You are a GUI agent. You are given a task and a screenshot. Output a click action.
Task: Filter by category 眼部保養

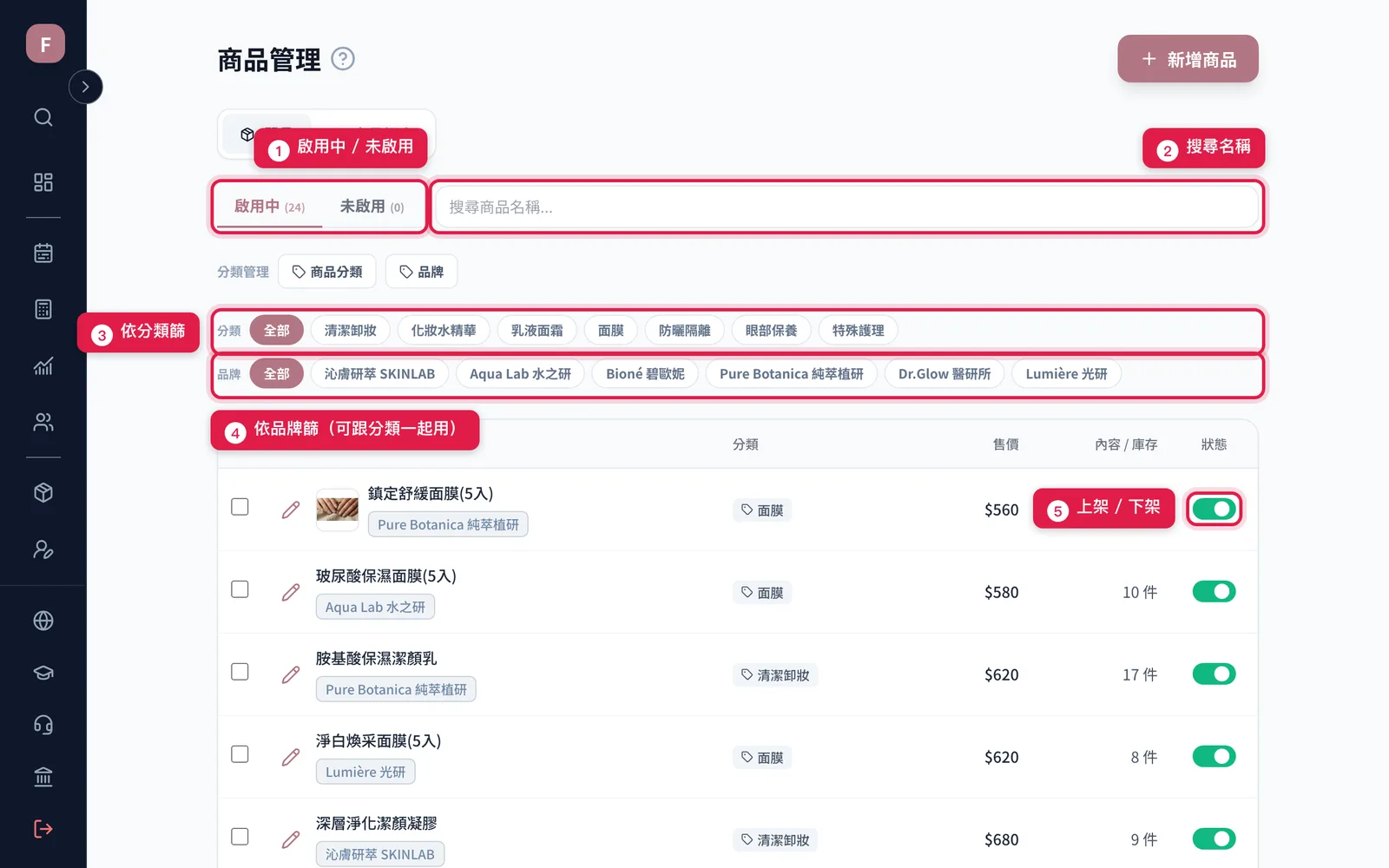[x=771, y=331]
